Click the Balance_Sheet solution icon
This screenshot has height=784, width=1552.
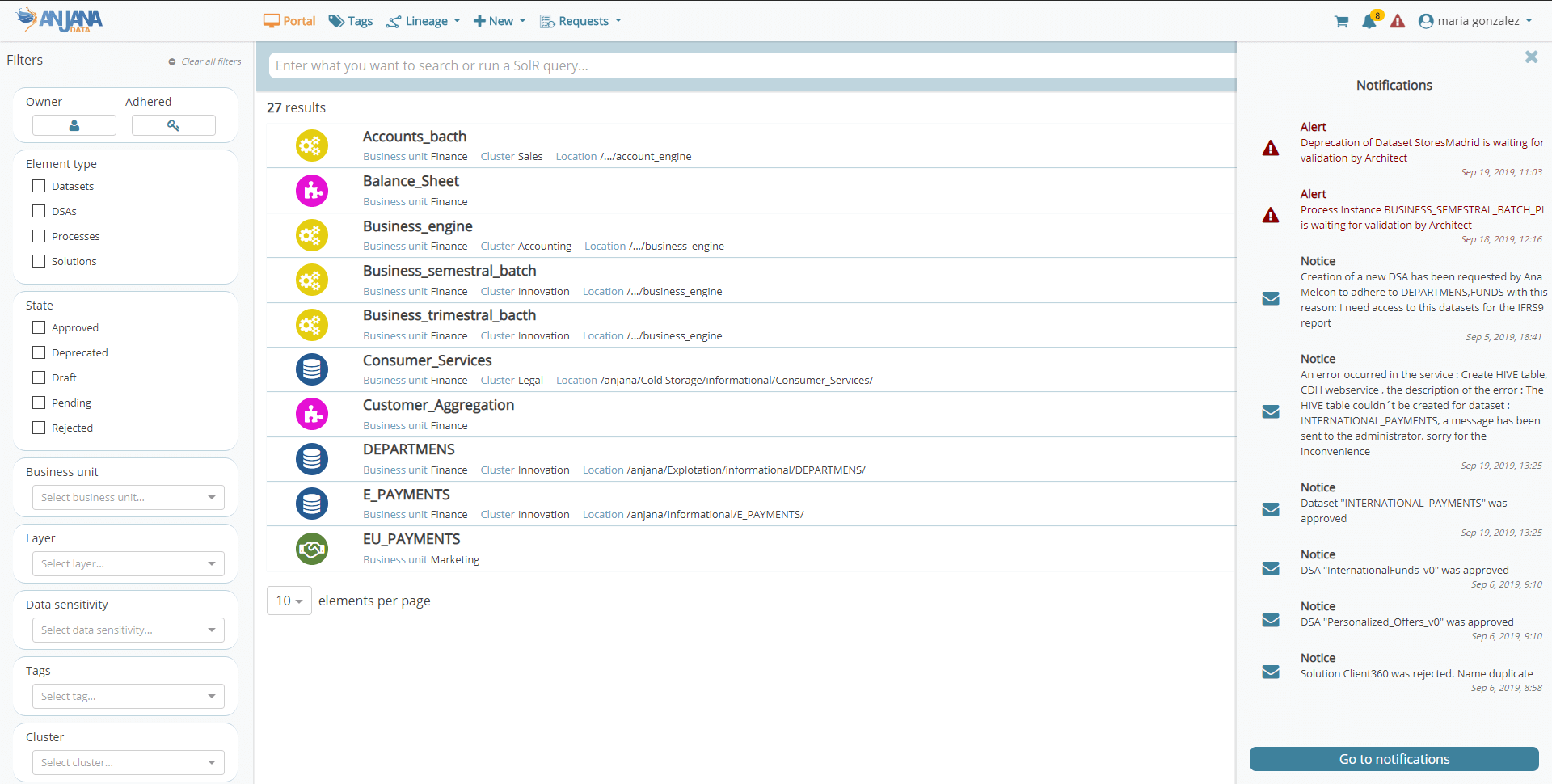point(311,191)
